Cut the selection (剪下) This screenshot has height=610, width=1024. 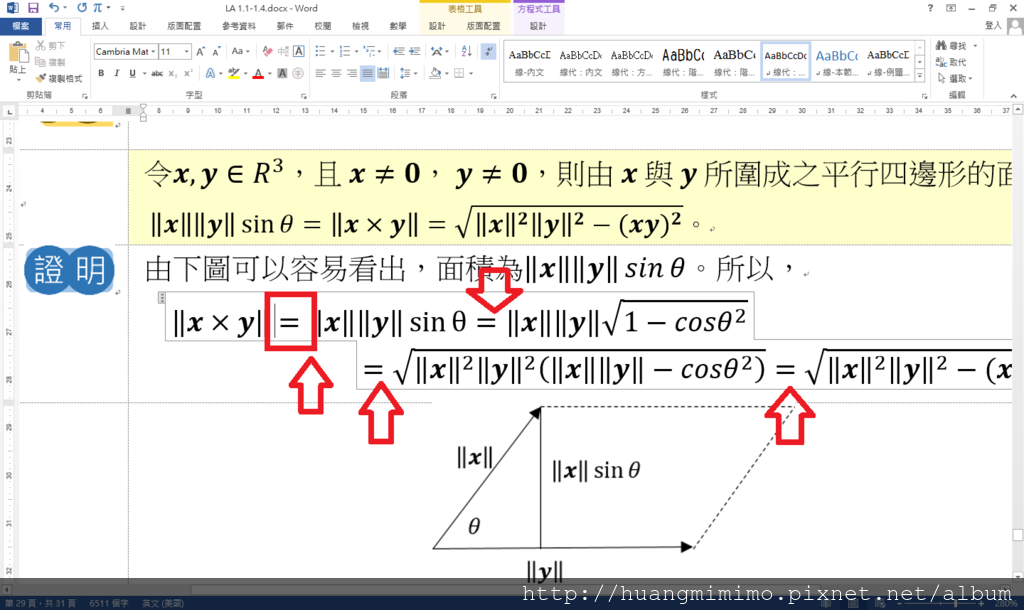(51, 46)
